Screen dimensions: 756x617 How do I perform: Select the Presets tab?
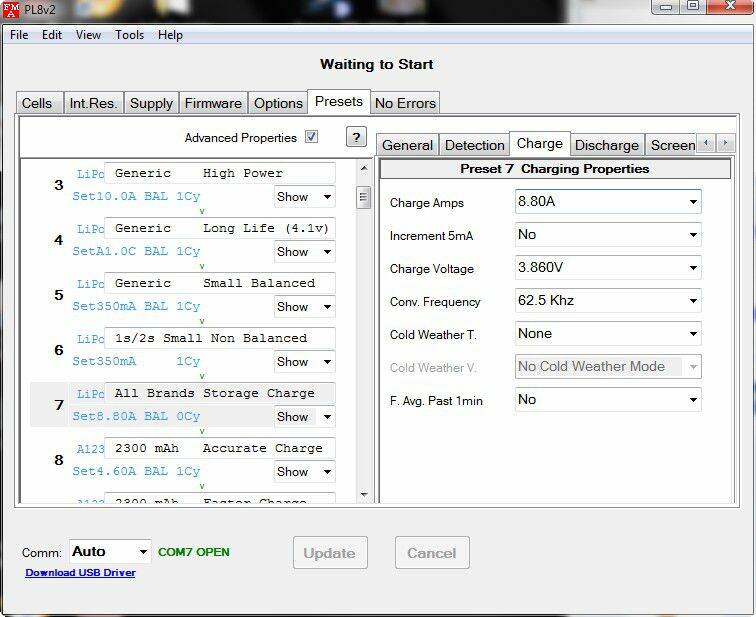click(x=339, y=101)
